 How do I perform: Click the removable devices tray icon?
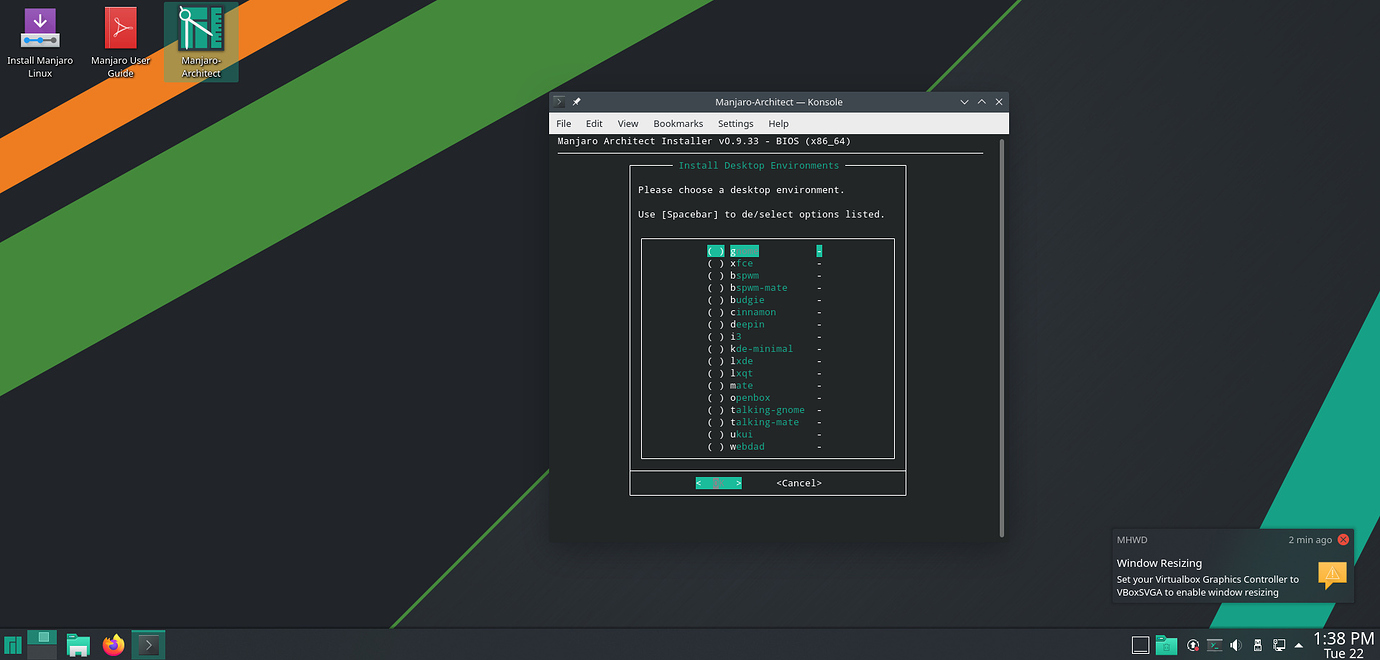point(1257,645)
